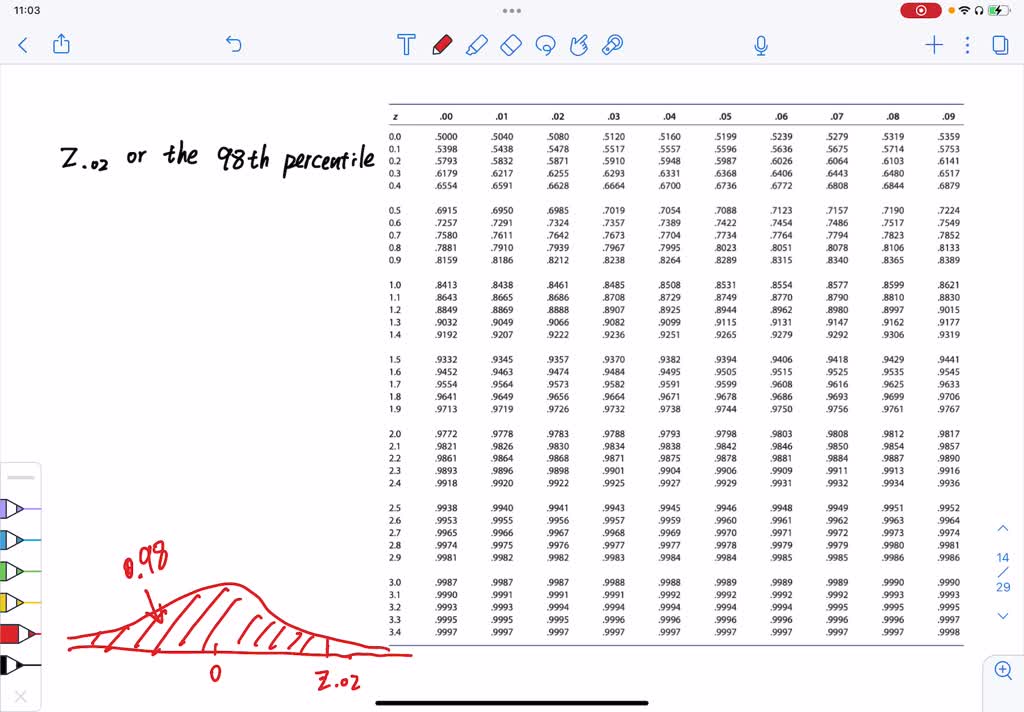This screenshot has width=1024, height=712.
Task: Open the more options menu
Action: (x=965, y=45)
